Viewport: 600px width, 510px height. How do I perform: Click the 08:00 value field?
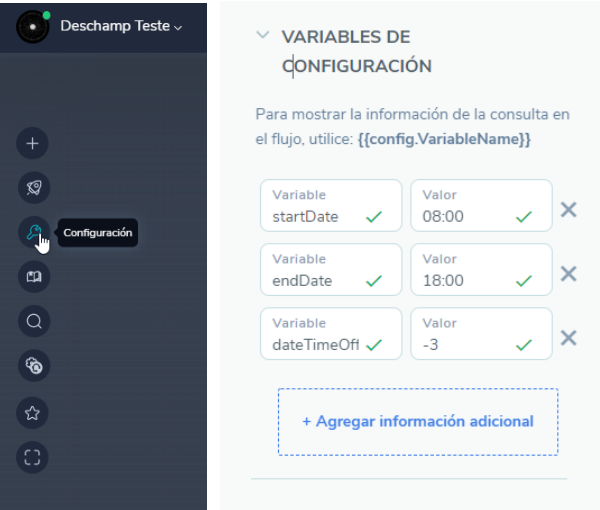tap(465, 216)
